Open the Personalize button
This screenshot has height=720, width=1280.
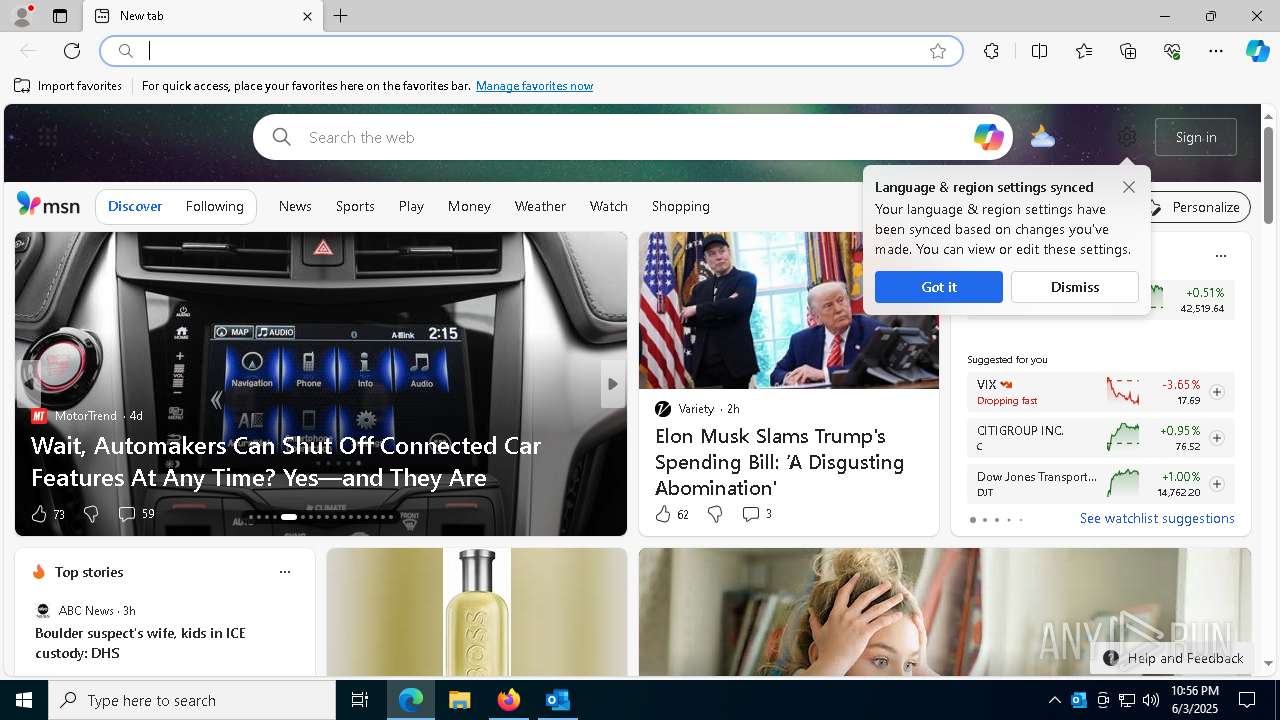1196,207
